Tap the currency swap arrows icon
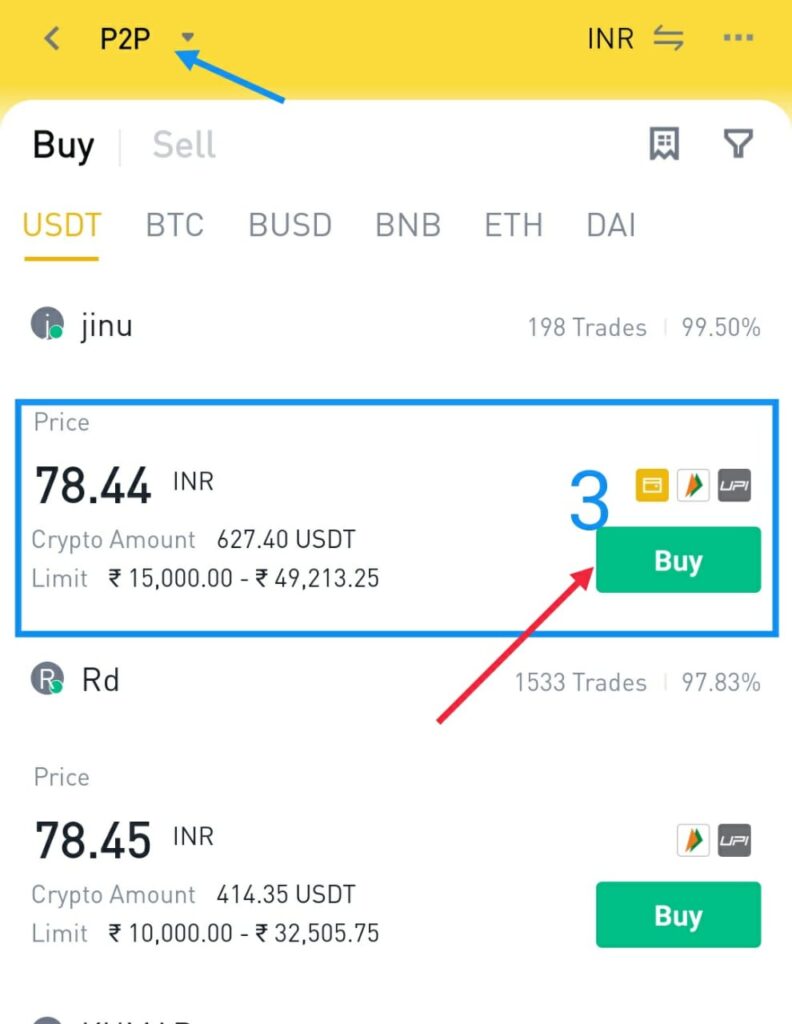The image size is (792, 1024). click(669, 39)
